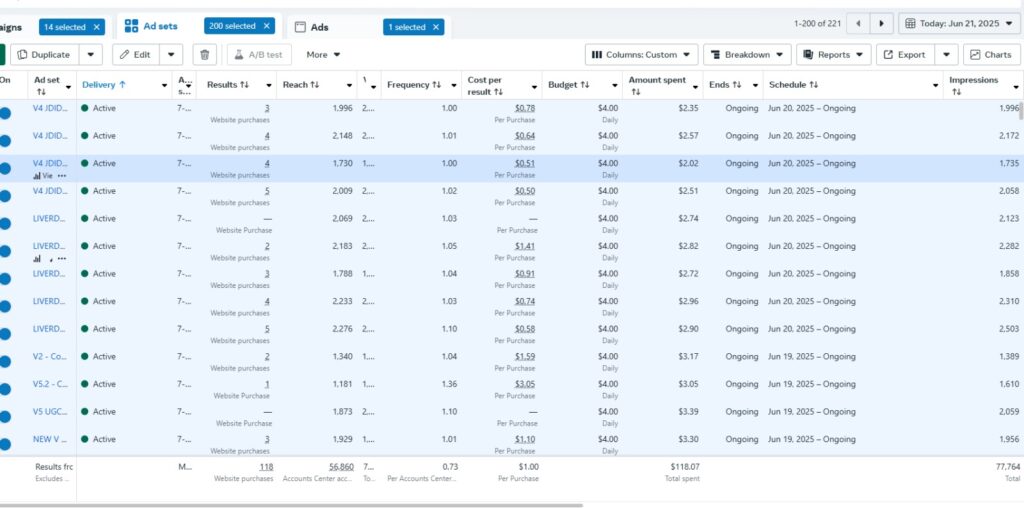This screenshot has width=1024, height=508.
Task: Open charts icon in LIVERD row with $2.82 spent
Action: (37, 259)
